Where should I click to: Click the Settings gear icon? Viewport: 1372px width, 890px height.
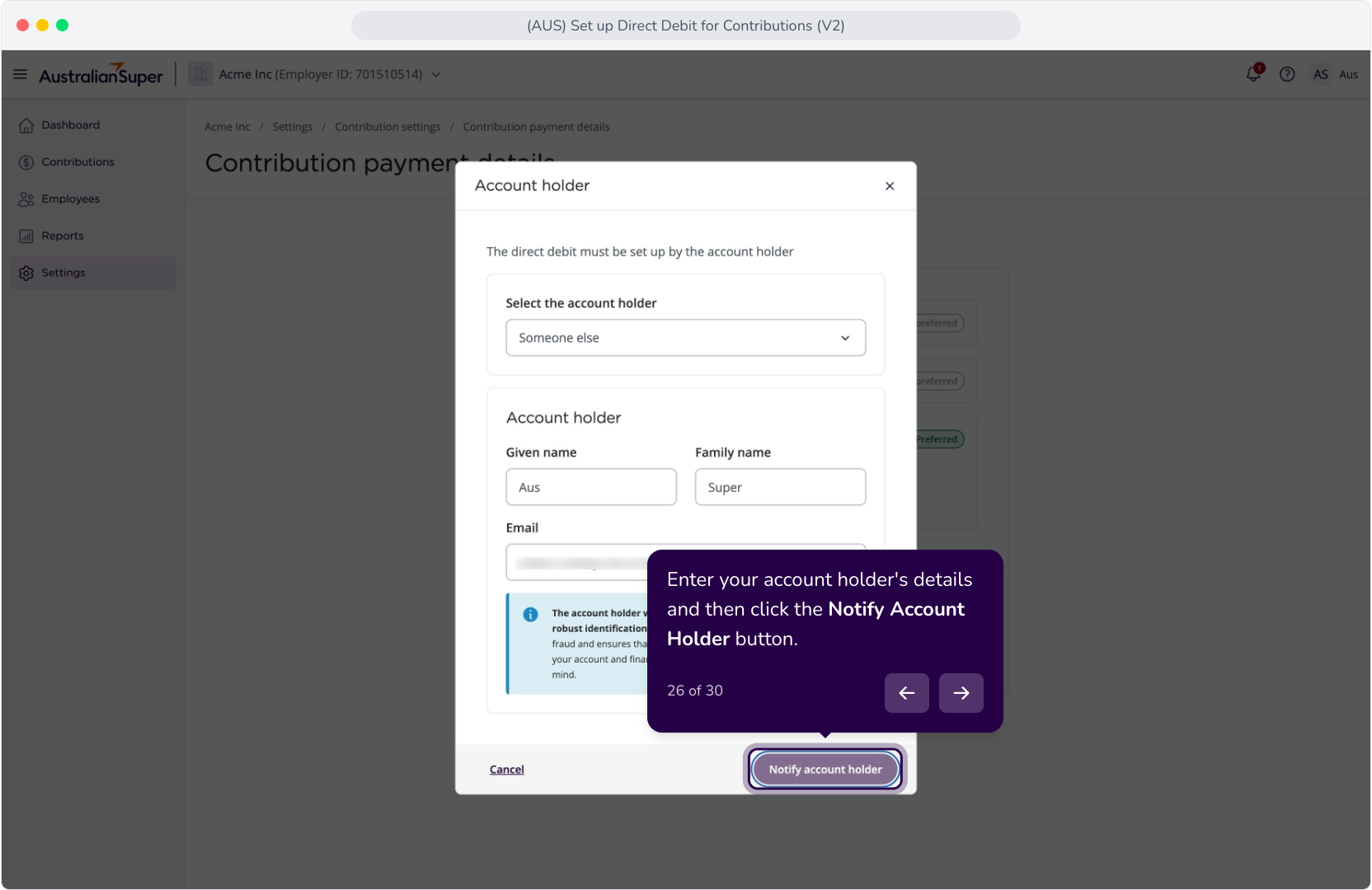pos(26,273)
